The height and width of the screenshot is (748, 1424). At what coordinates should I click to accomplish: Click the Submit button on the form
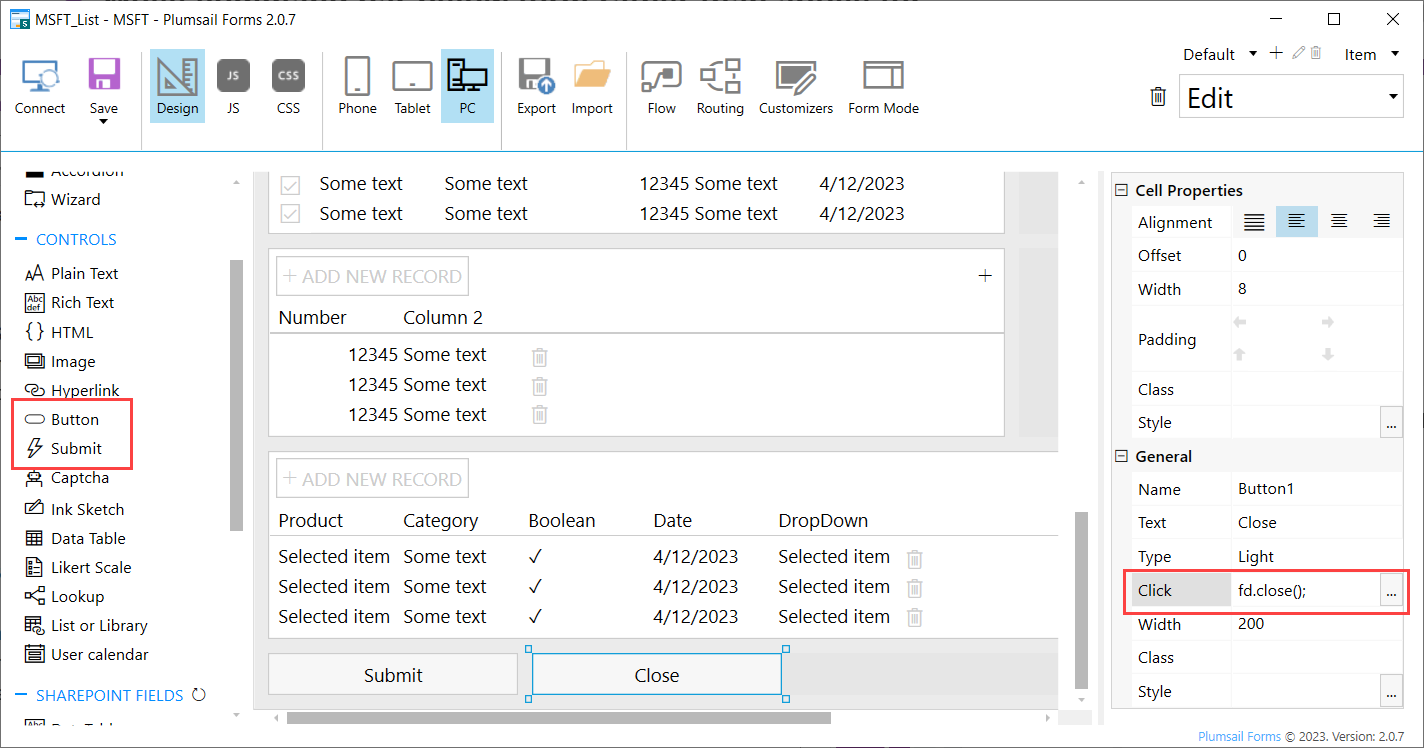pos(393,675)
